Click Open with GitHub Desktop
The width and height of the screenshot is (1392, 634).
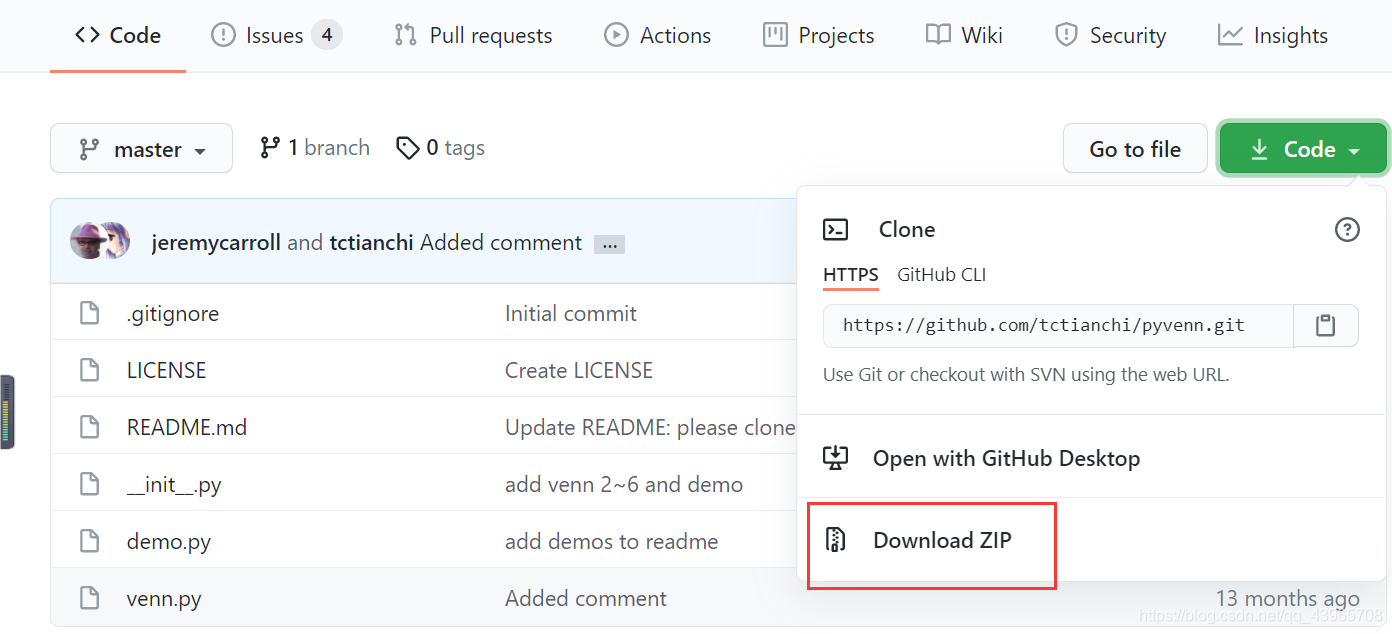click(x=1089, y=458)
